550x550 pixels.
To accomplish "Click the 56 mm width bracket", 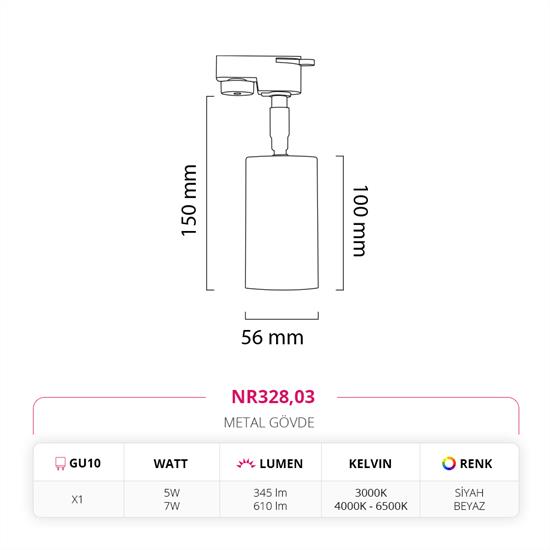I will point(282,316).
